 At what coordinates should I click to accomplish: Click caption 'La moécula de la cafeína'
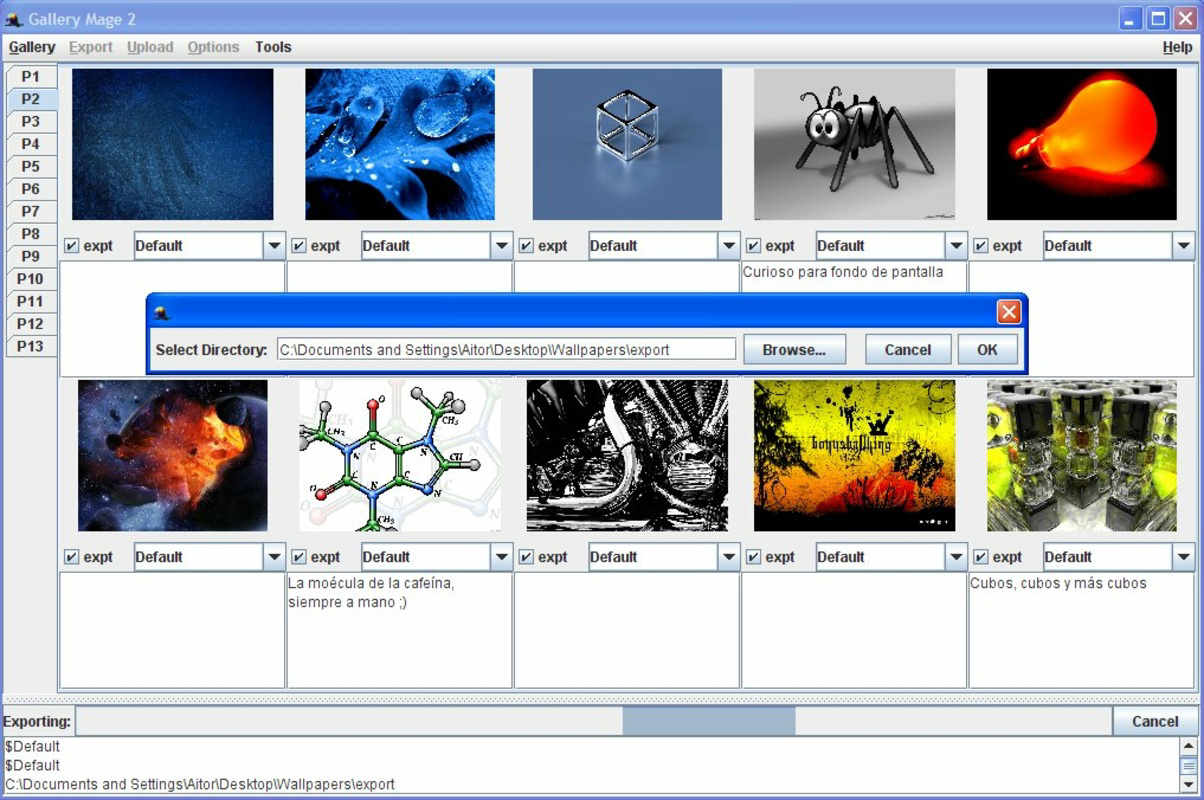[x=371, y=583]
